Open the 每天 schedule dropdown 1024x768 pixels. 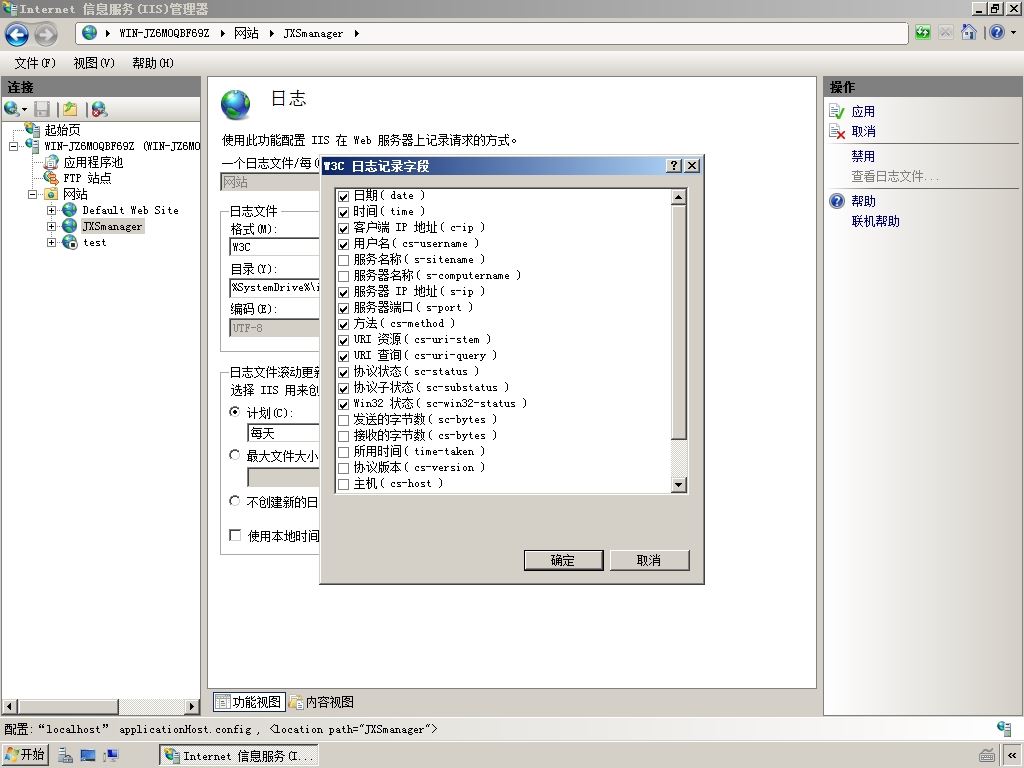click(283, 432)
